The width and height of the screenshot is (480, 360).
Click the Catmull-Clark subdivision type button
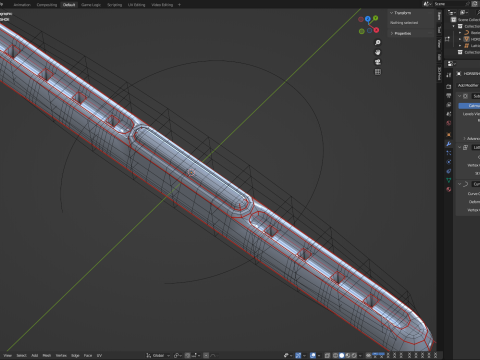[x=469, y=106]
